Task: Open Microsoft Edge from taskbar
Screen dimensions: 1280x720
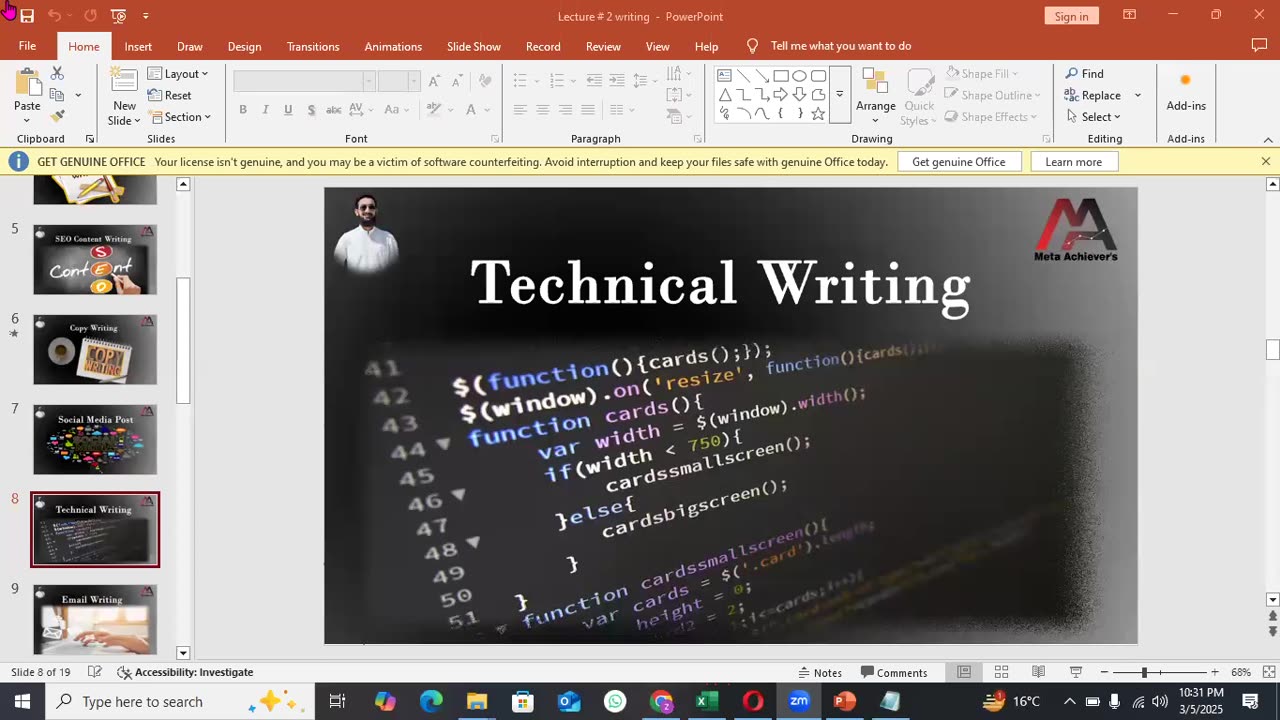Action: point(431,701)
